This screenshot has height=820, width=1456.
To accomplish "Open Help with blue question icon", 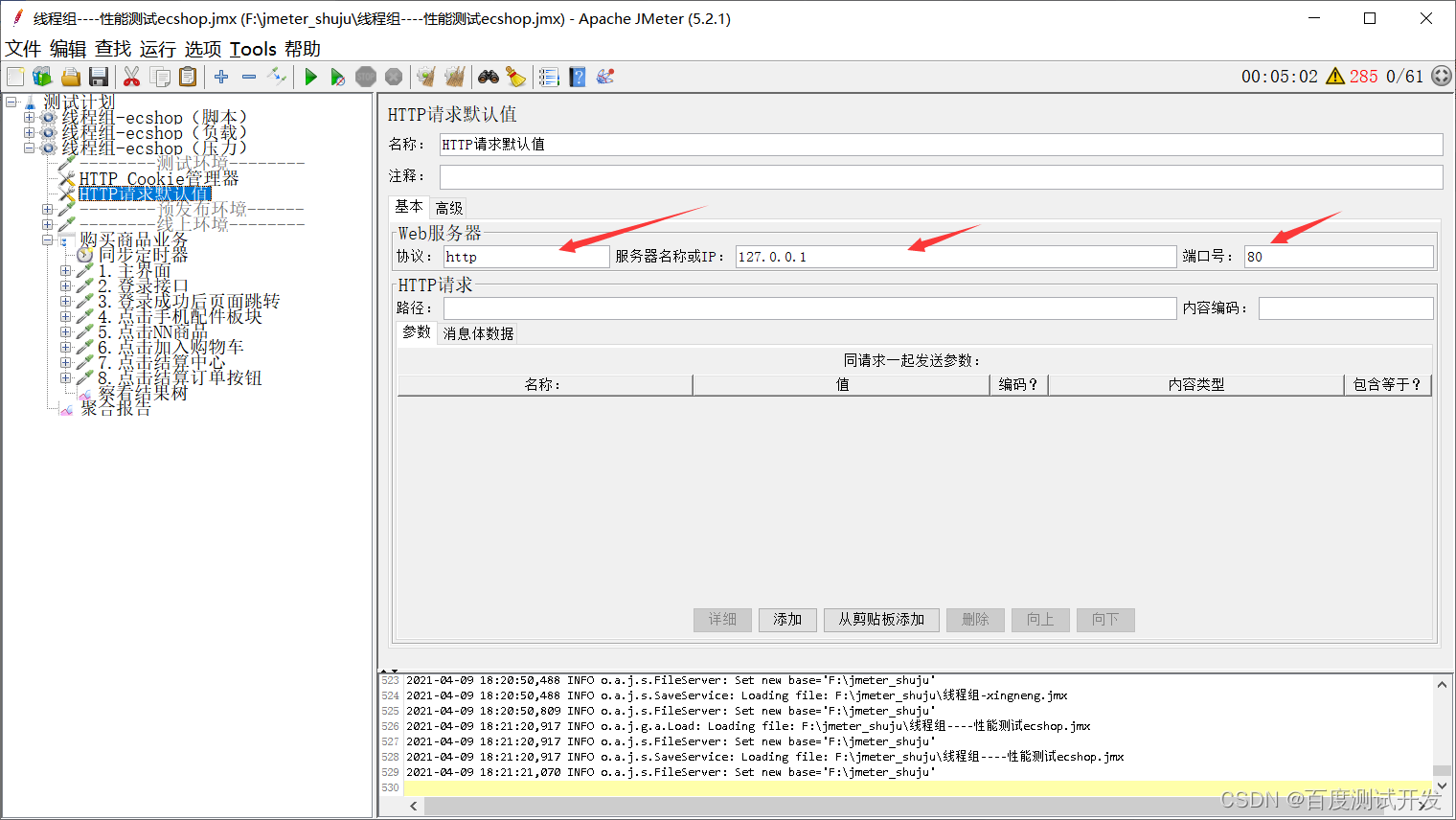I will point(577,77).
